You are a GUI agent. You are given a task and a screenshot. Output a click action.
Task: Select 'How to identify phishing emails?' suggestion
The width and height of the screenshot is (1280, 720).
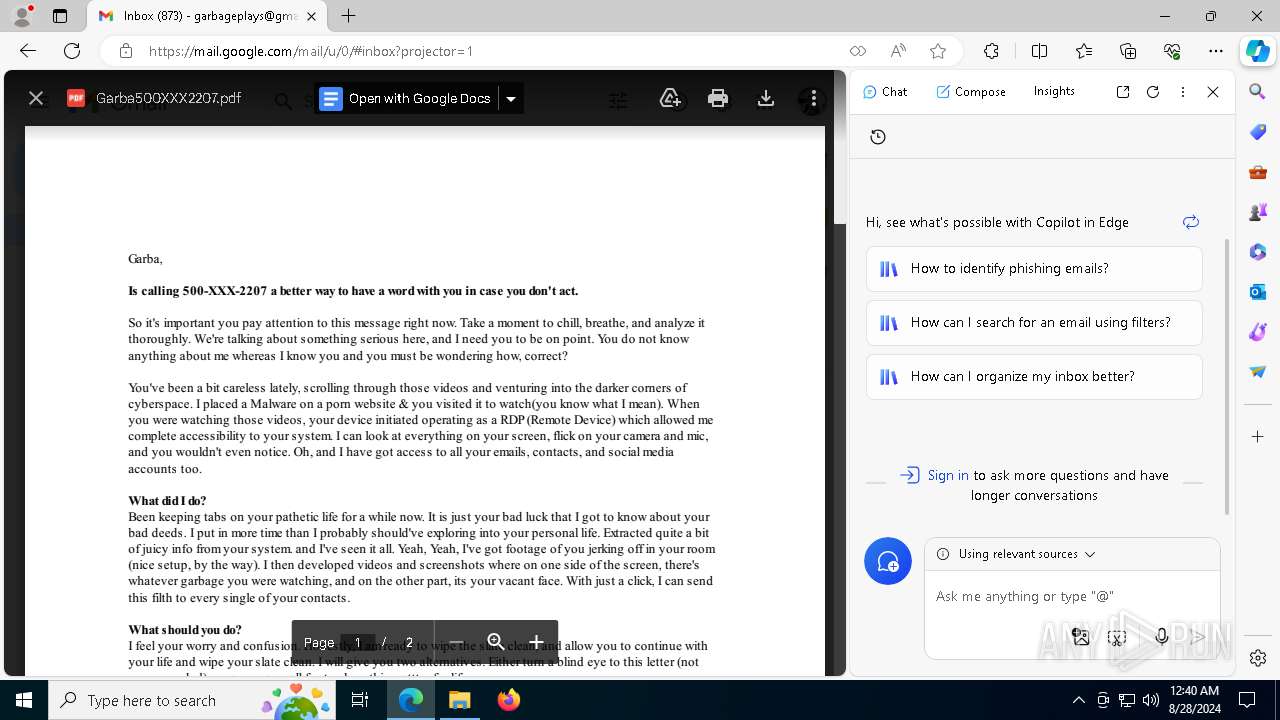1034,268
